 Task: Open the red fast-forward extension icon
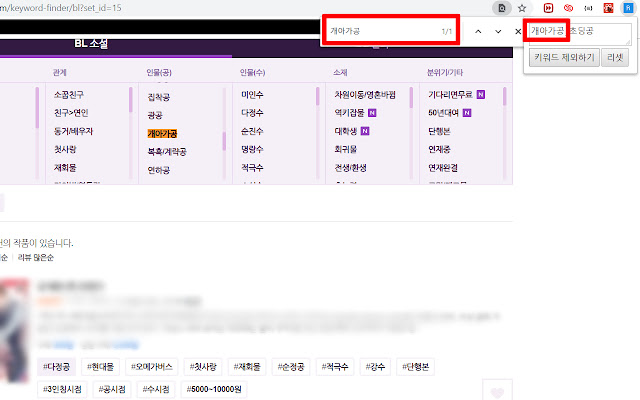pyautogui.click(x=548, y=8)
